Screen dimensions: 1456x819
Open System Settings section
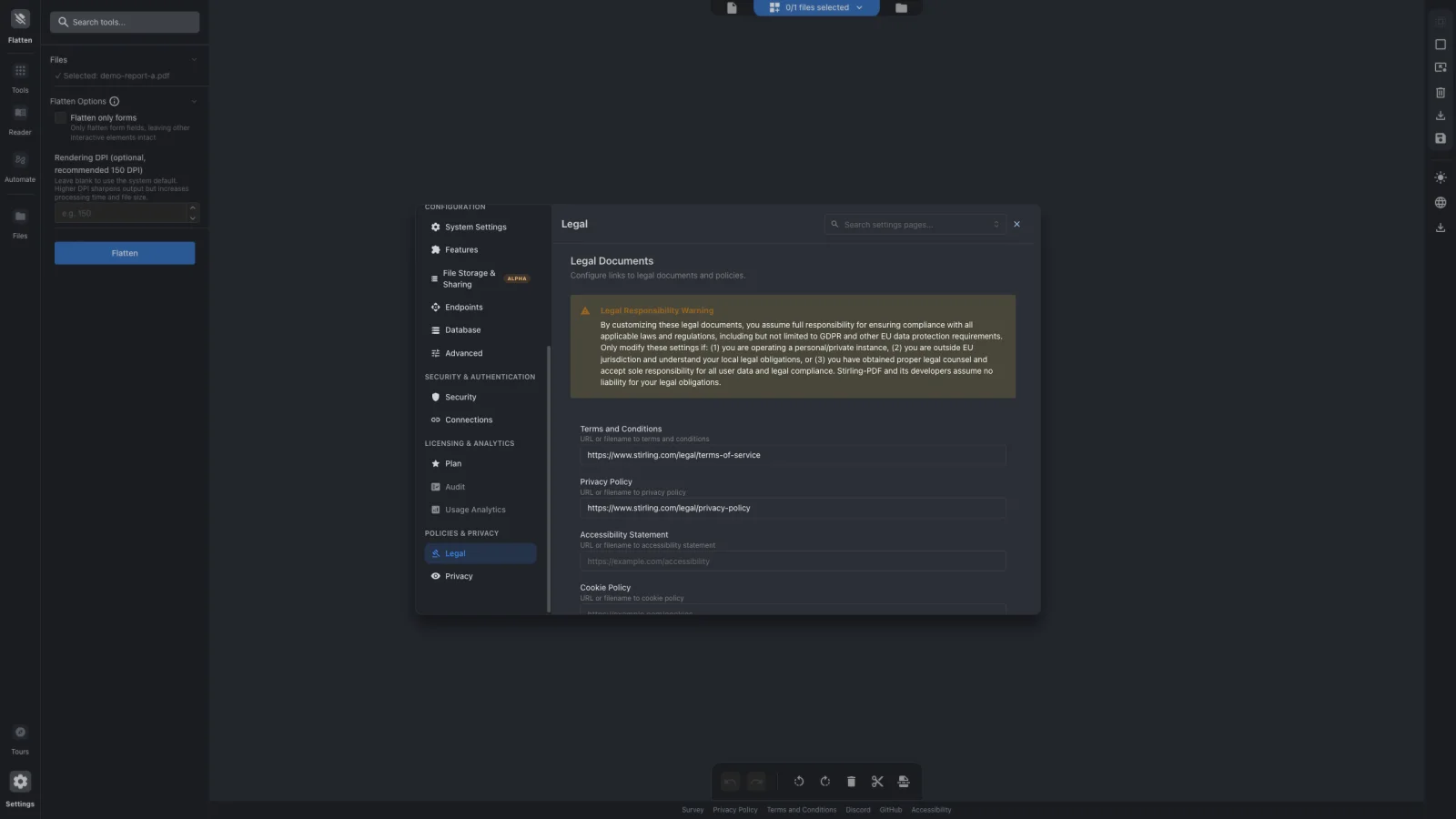pos(480,227)
